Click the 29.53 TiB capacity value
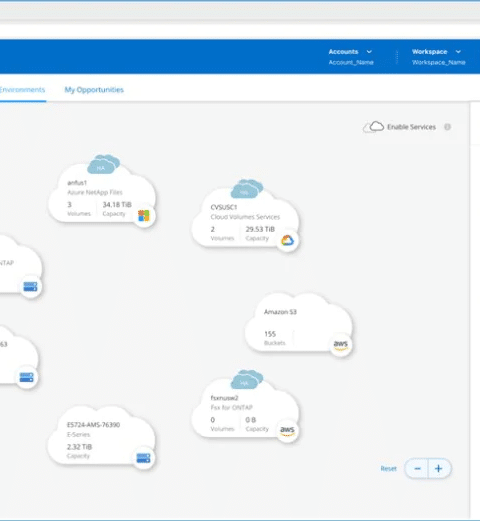 click(260, 229)
